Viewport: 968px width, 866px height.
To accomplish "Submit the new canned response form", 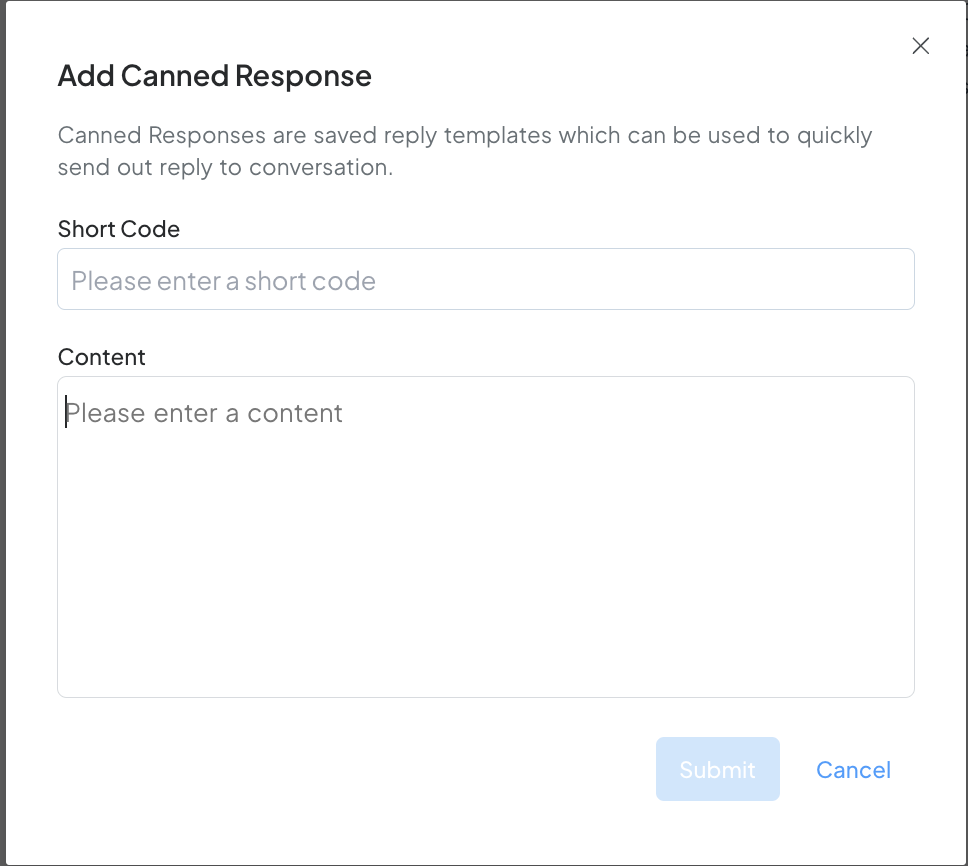I will [x=717, y=770].
